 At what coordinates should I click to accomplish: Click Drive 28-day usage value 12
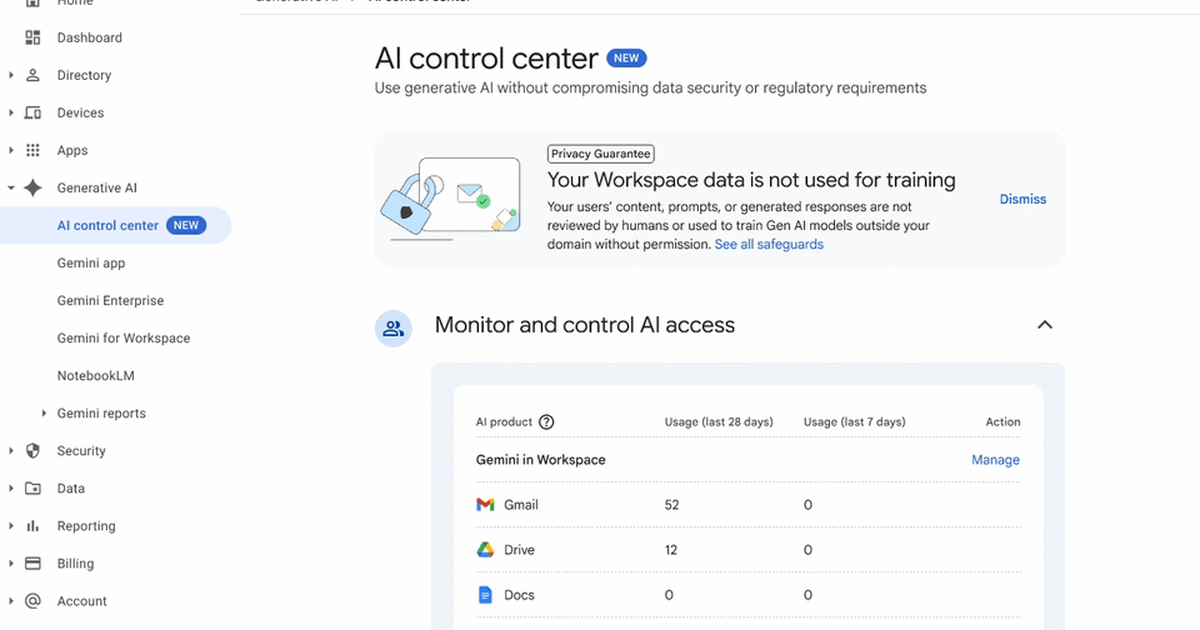[671, 550]
